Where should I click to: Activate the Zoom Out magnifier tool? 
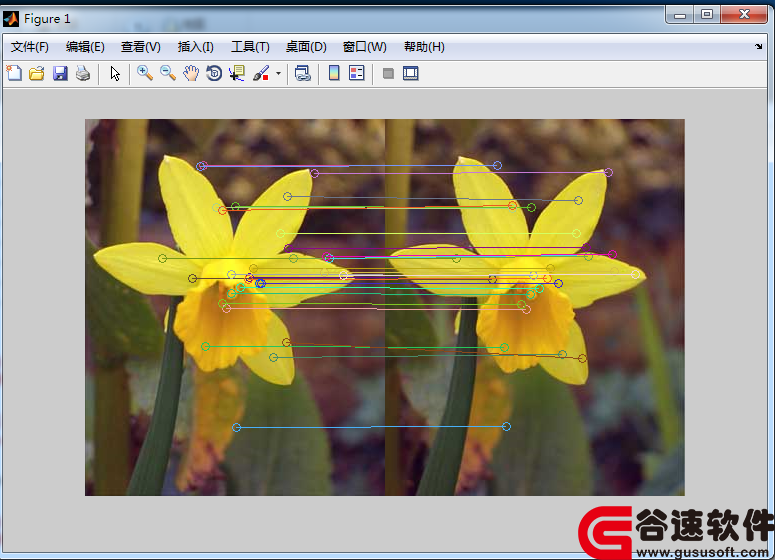coord(168,73)
